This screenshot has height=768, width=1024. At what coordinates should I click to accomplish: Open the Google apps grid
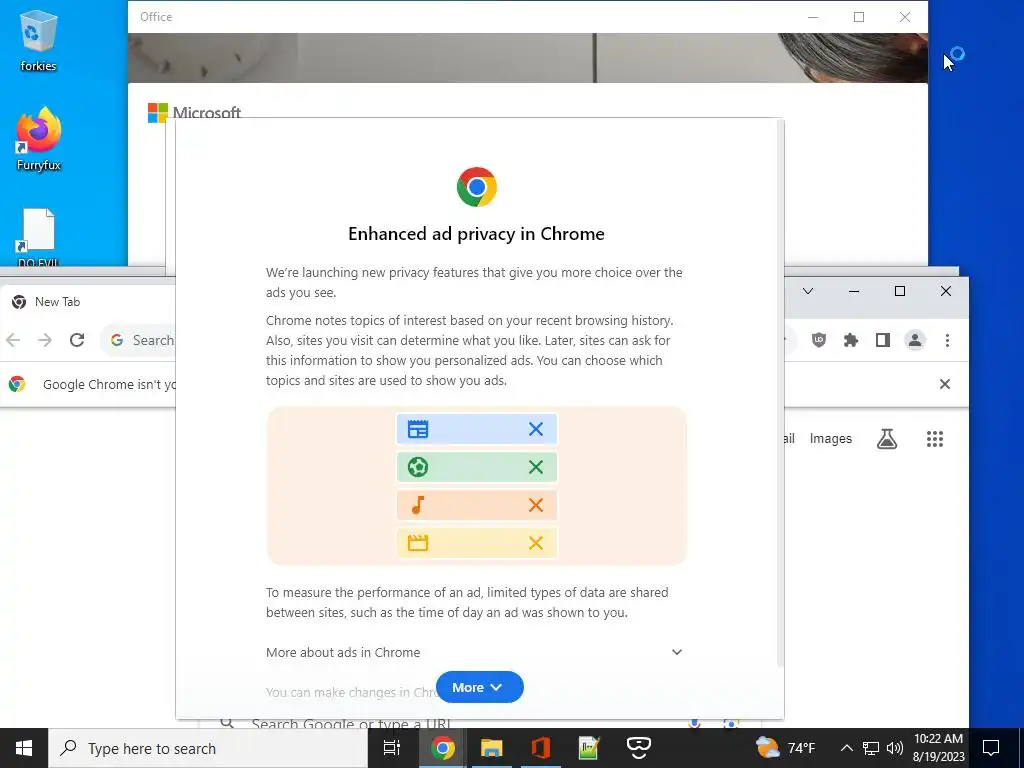[x=935, y=439]
